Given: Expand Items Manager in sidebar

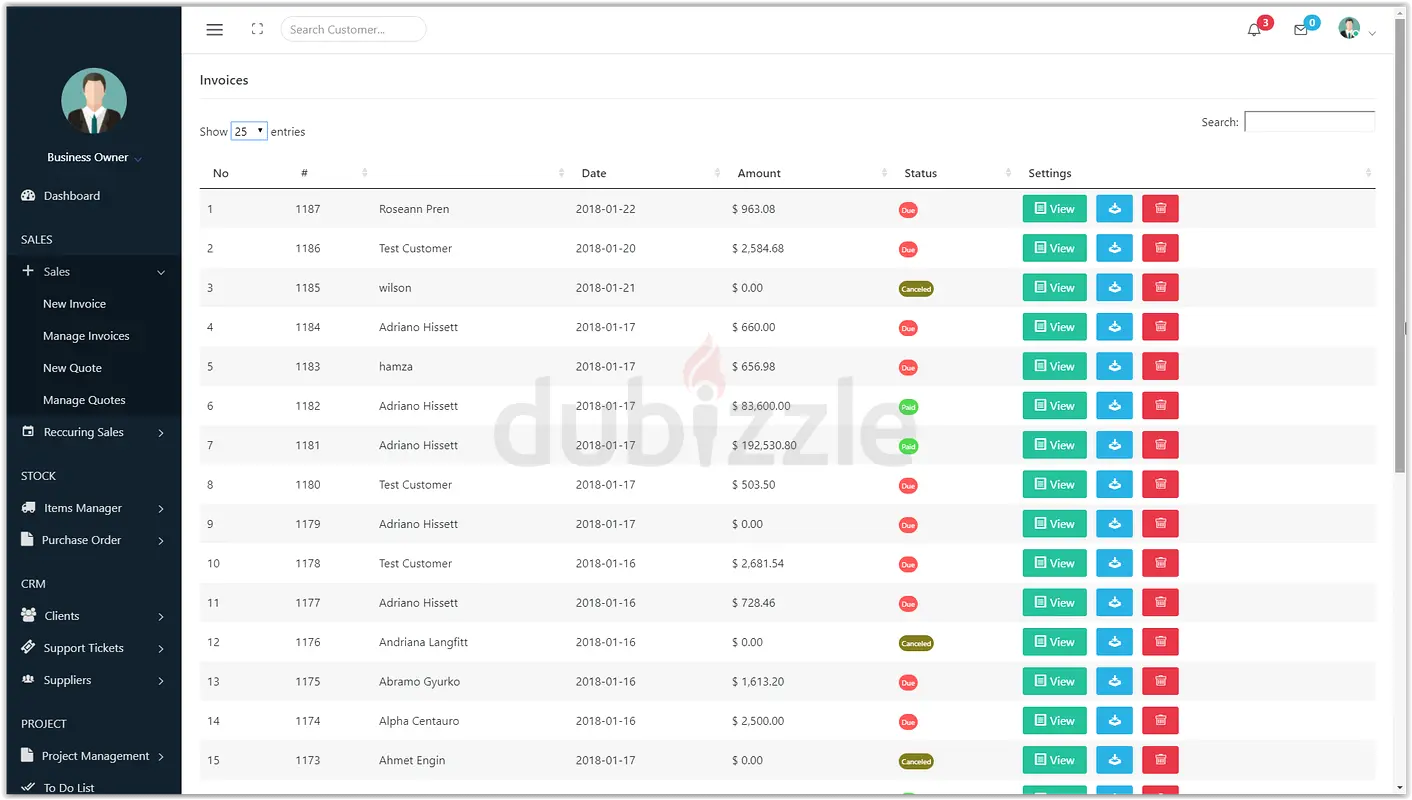Looking at the screenshot, I should (x=92, y=508).
